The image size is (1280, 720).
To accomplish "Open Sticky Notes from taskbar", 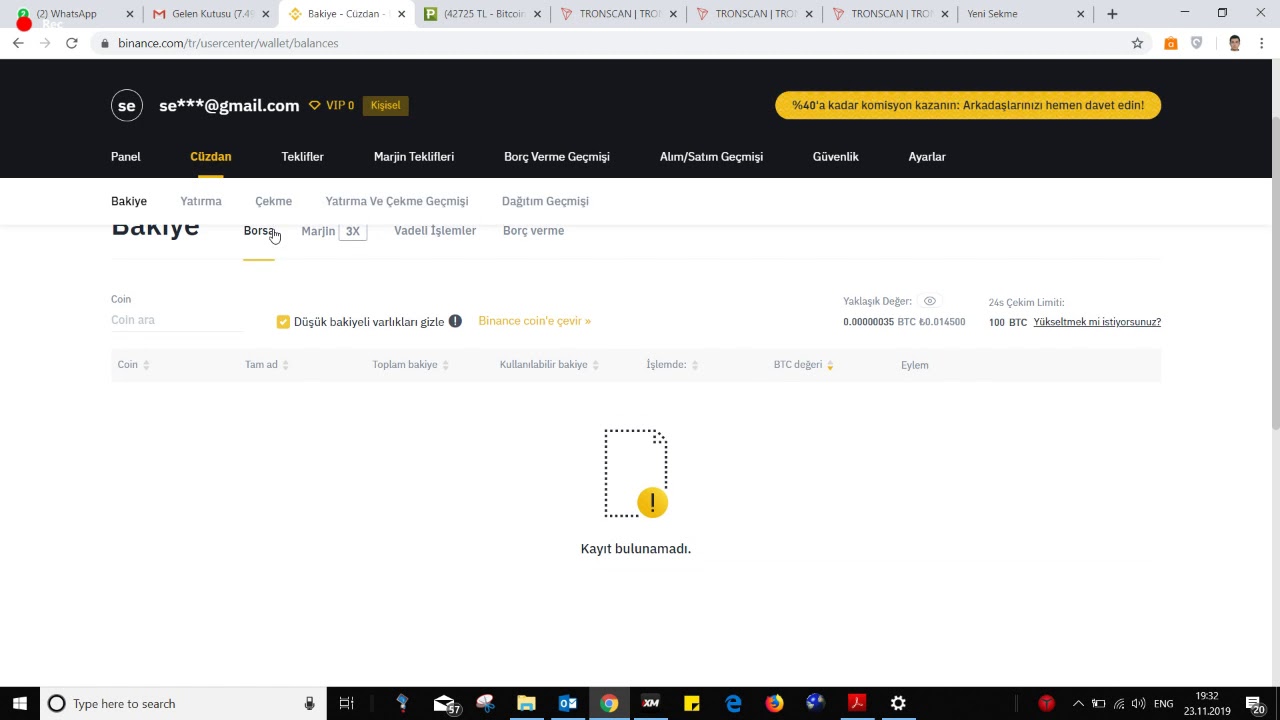I will click(x=692, y=704).
